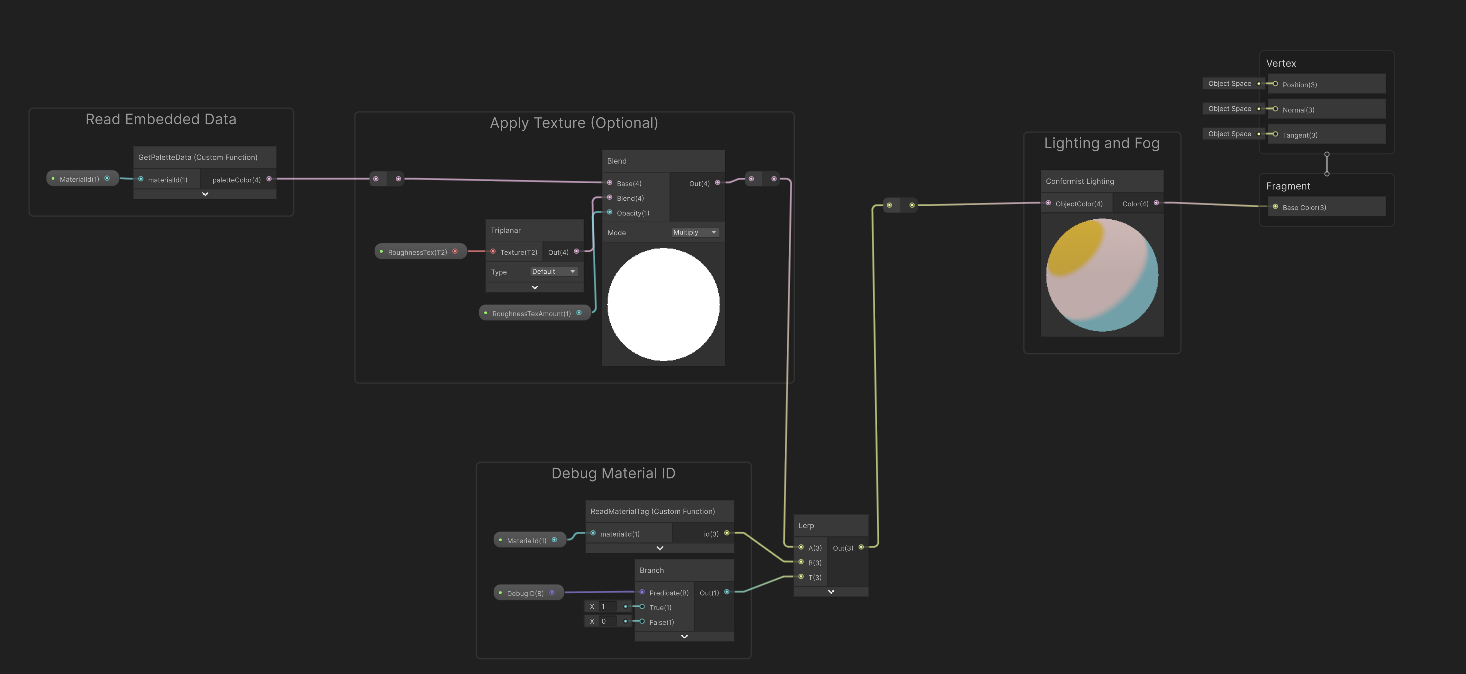Screen dimensions: 1466x674
Task: Select the Debug Material ID group title
Action: 613,473
